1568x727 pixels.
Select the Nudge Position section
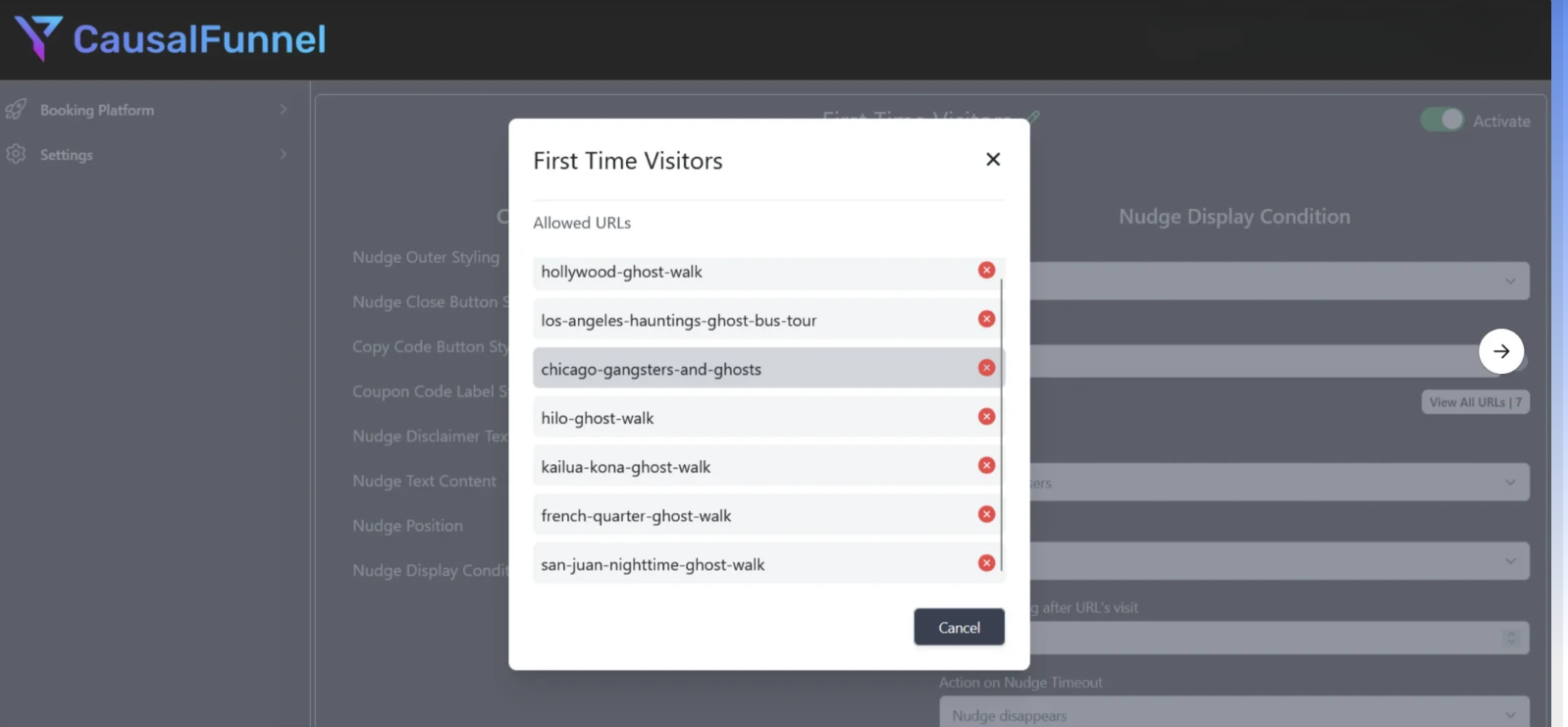408,526
